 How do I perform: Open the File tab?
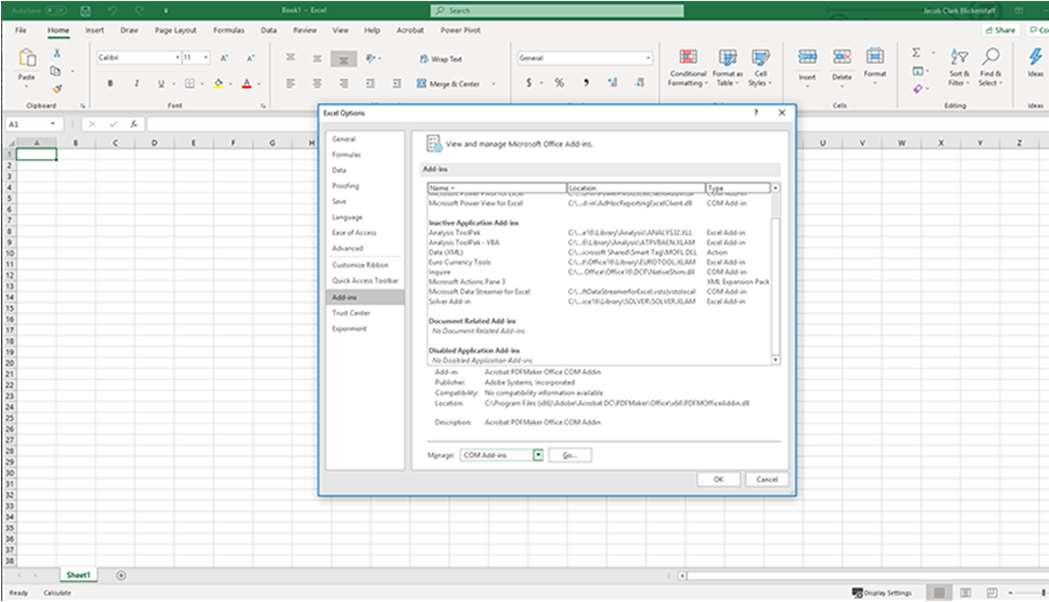pos(21,30)
